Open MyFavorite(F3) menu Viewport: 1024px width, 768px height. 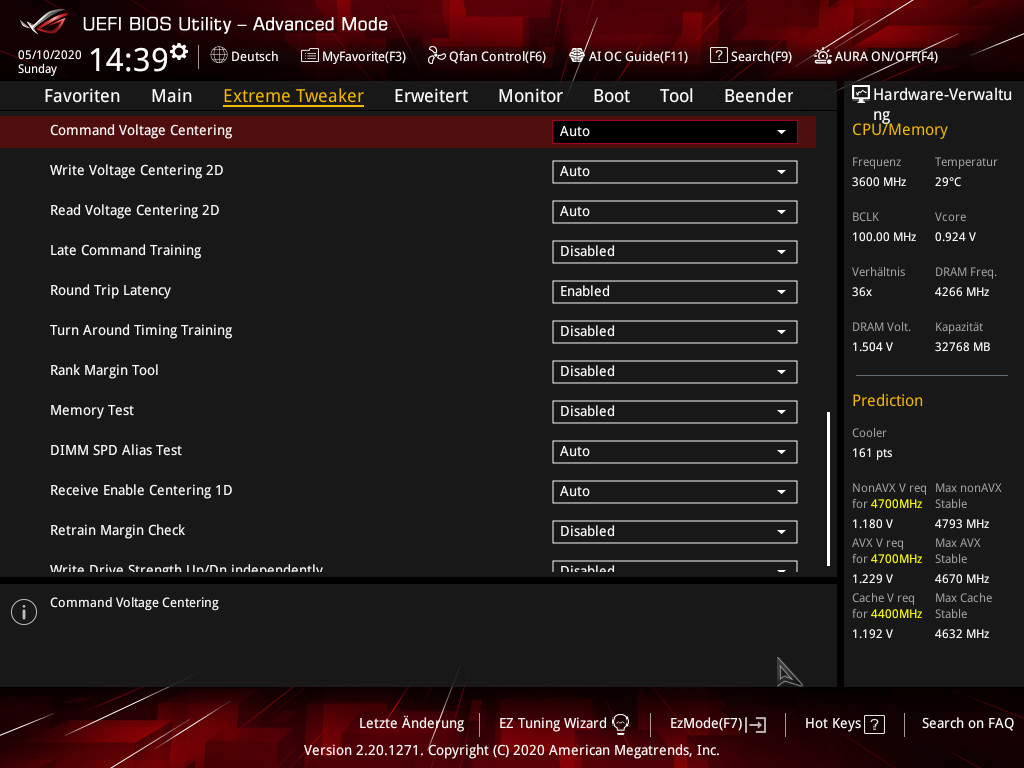[353, 56]
